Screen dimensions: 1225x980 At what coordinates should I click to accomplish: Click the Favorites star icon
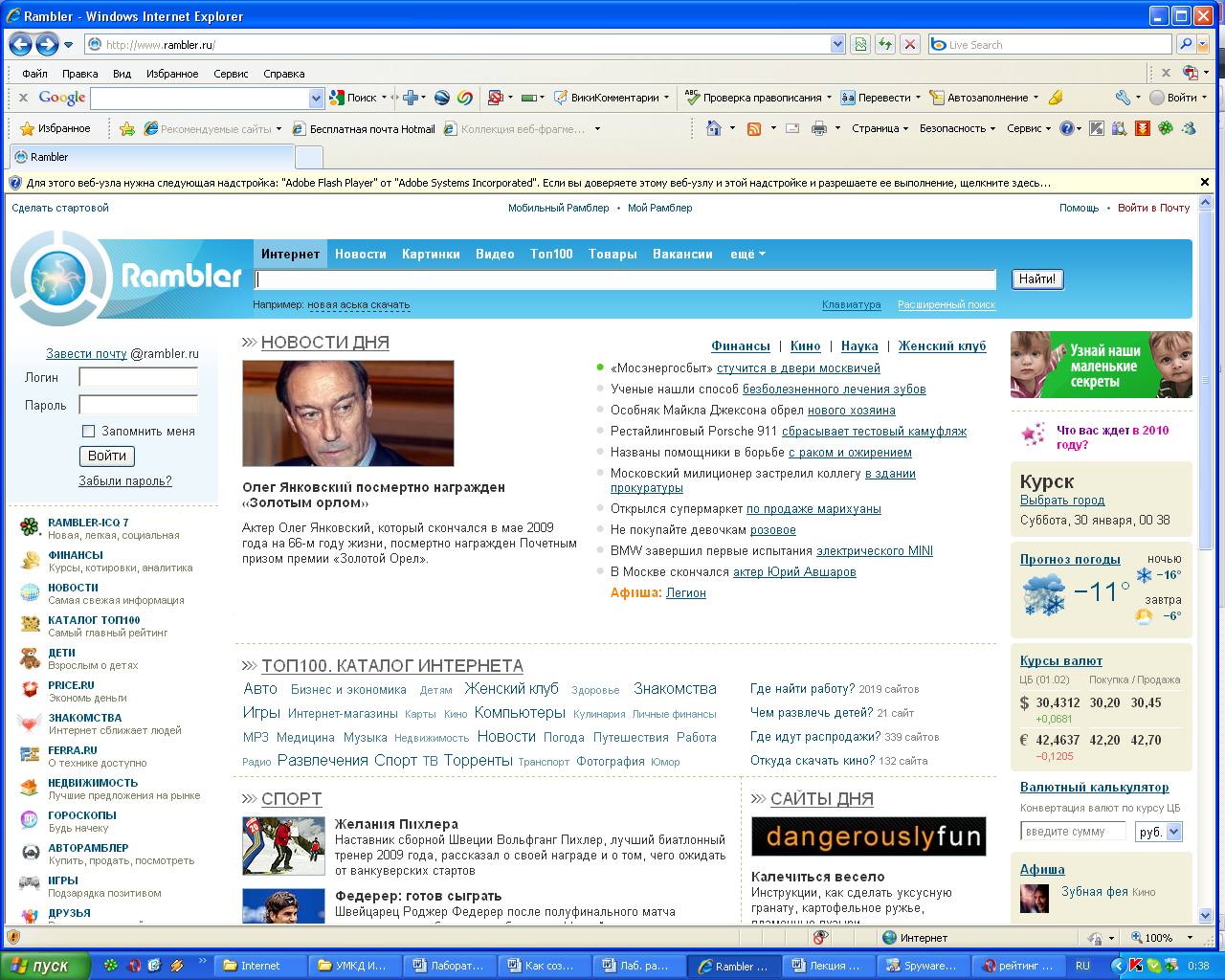coord(27,128)
